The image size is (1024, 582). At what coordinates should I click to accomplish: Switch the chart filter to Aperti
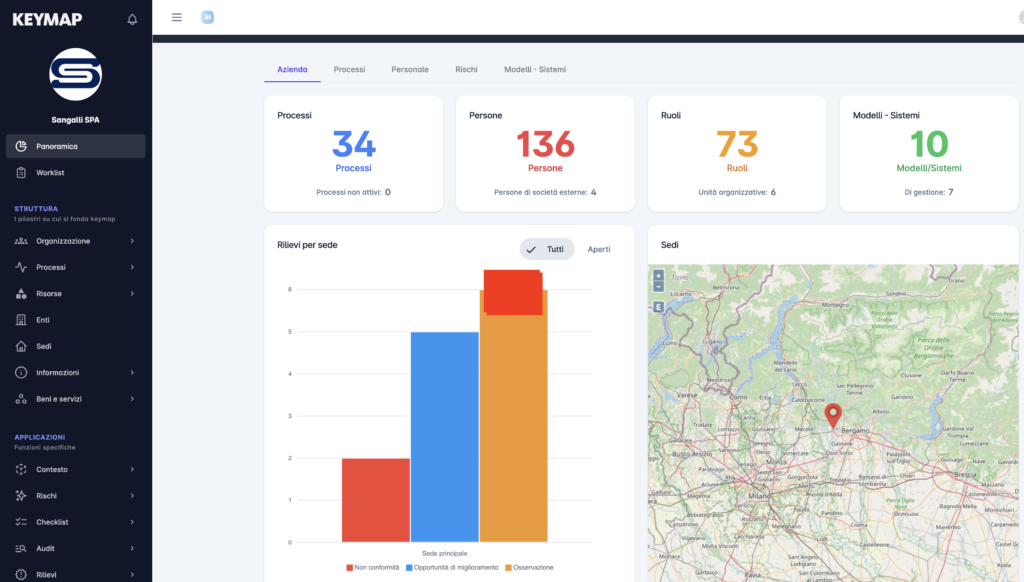[x=599, y=249]
